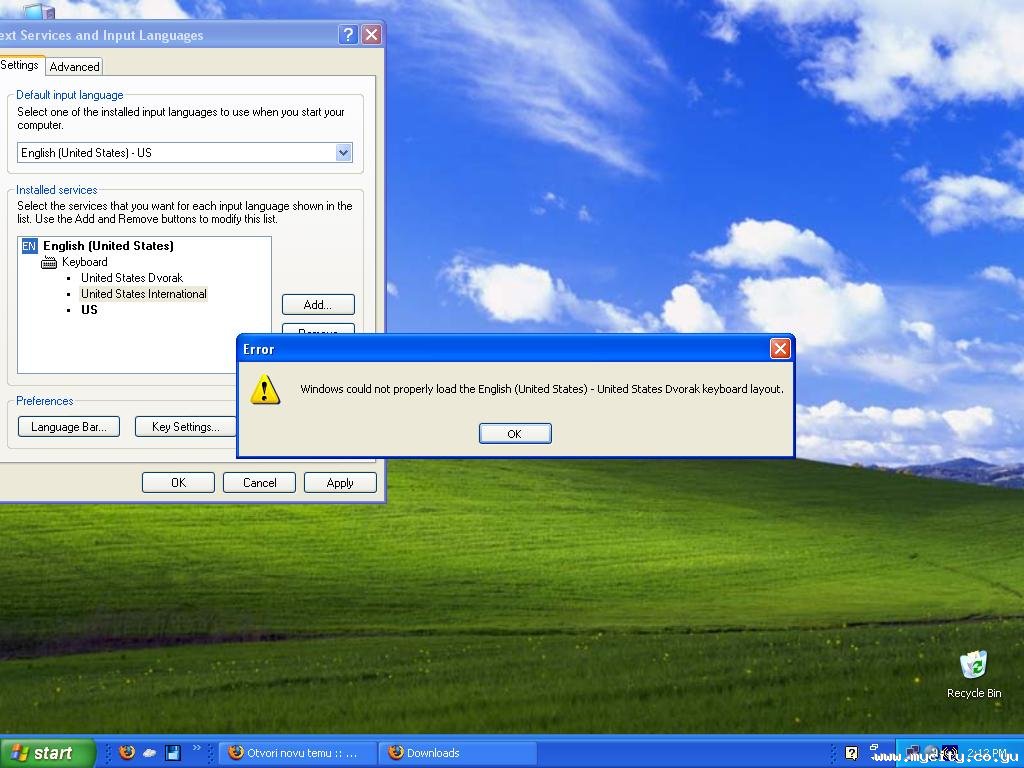Switch to the Advanced tab
1024x768 pixels.
coord(74,67)
